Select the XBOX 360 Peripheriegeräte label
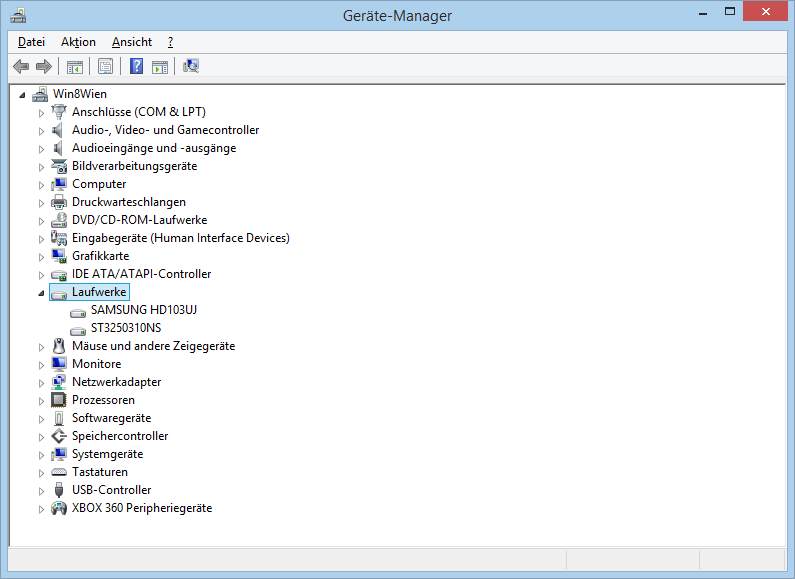The image size is (795, 579). tap(142, 508)
